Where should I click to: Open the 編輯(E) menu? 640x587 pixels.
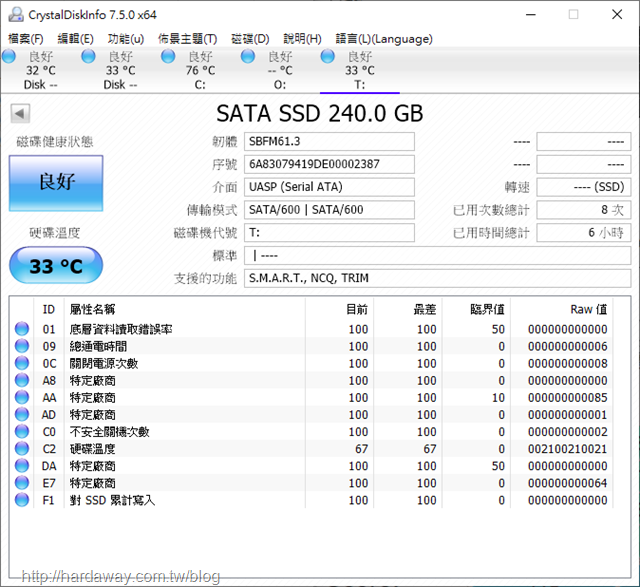[76, 39]
